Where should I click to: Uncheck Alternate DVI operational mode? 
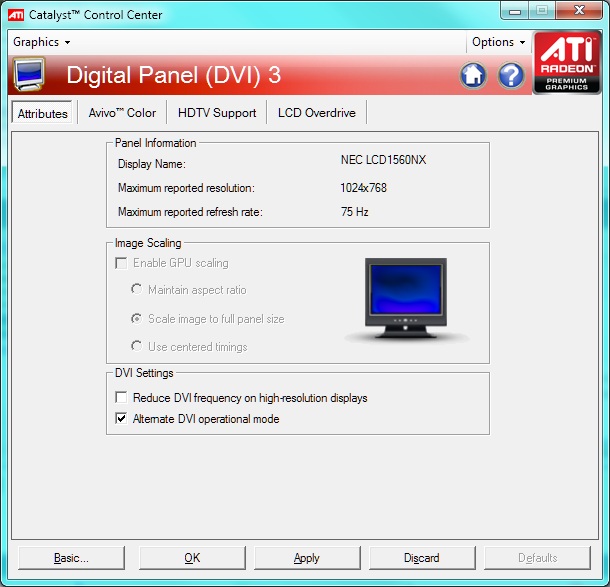point(121,419)
